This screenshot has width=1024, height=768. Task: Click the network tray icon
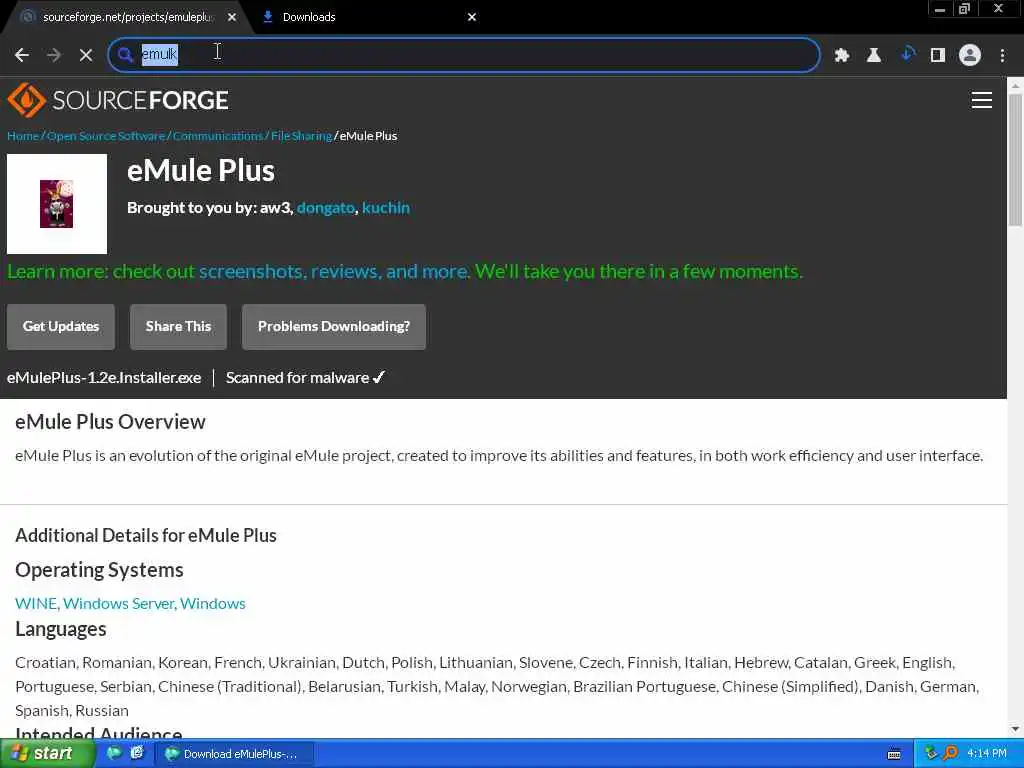tap(931, 754)
